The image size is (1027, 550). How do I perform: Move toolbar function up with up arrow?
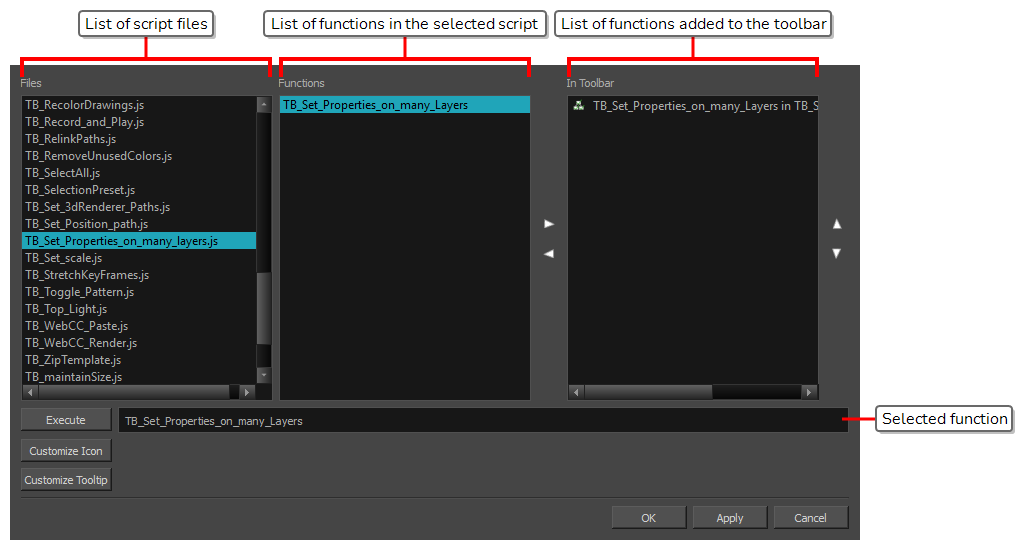(837, 224)
